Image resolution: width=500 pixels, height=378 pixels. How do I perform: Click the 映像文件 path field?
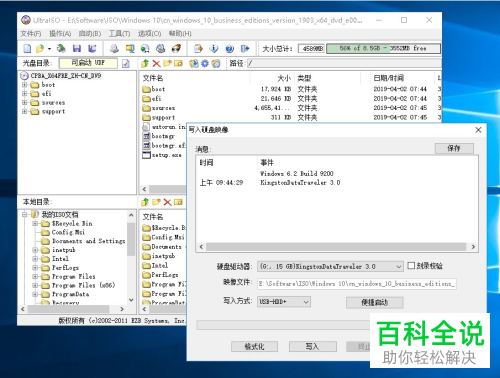point(357,284)
